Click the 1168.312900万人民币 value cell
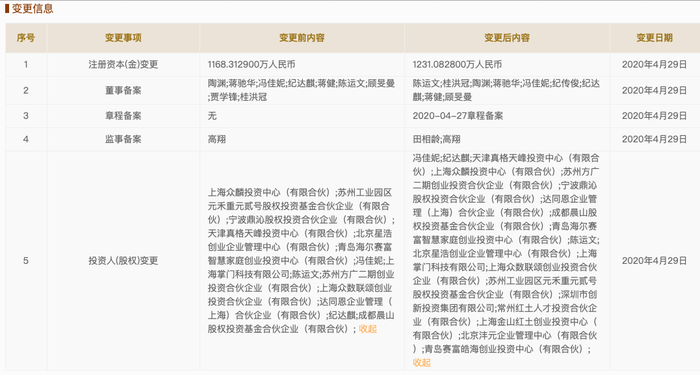Image resolution: width=700 pixels, height=375 pixels. click(x=251, y=65)
